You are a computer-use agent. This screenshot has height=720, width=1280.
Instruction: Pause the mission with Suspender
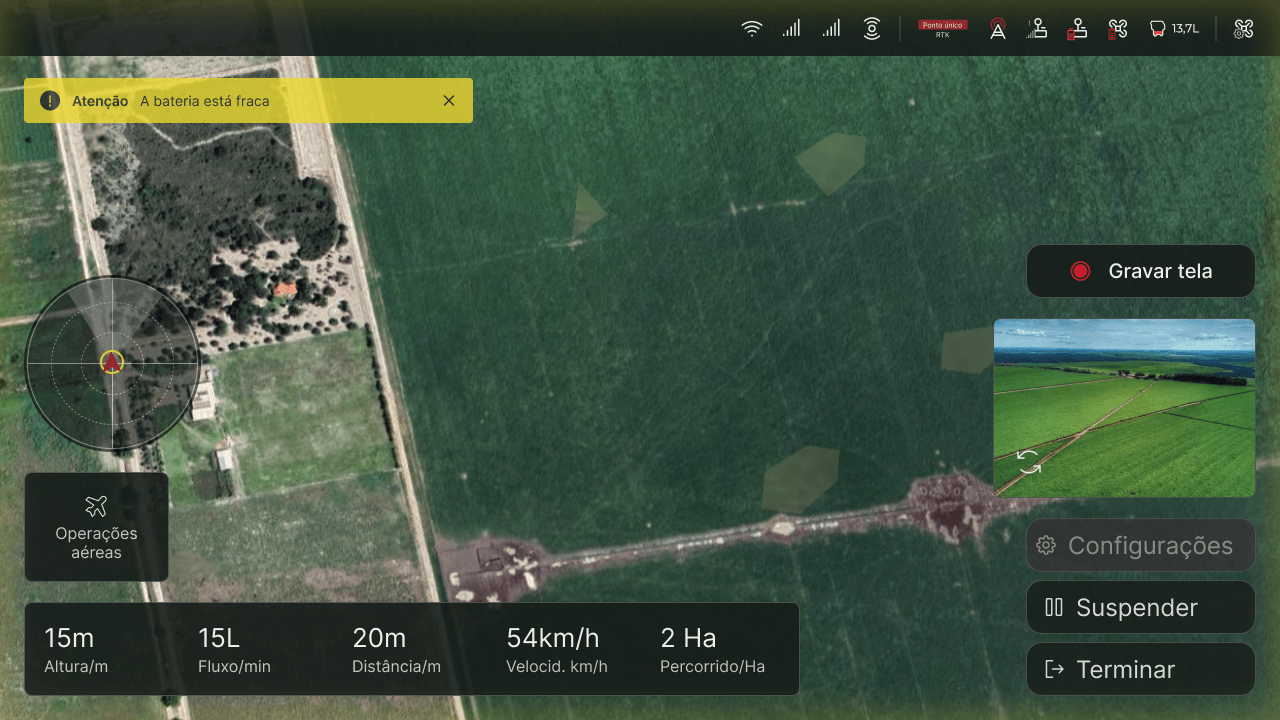(1140, 607)
